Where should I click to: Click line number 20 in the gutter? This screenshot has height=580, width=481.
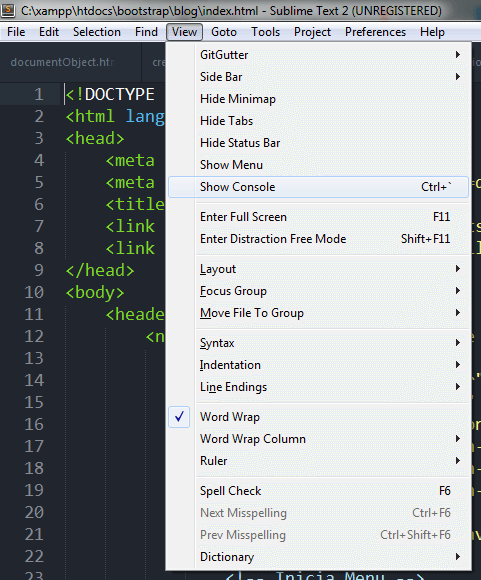[34, 512]
